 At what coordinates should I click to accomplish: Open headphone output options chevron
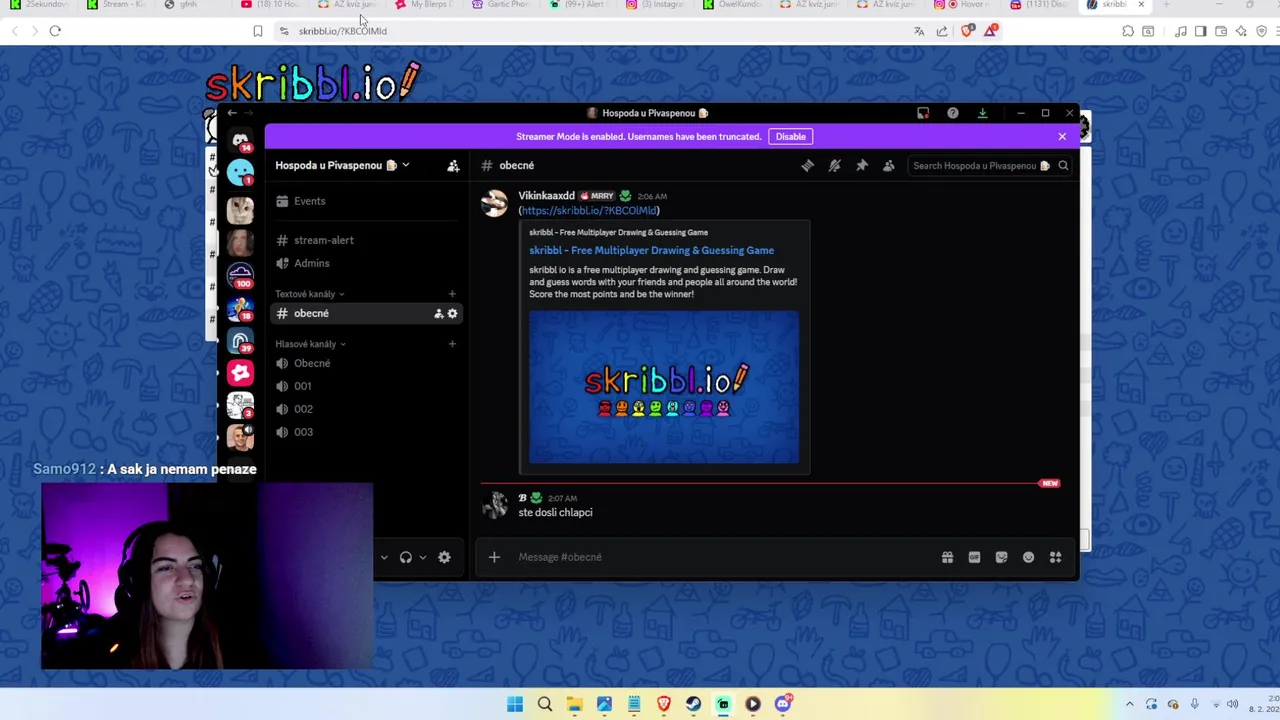pos(422,557)
